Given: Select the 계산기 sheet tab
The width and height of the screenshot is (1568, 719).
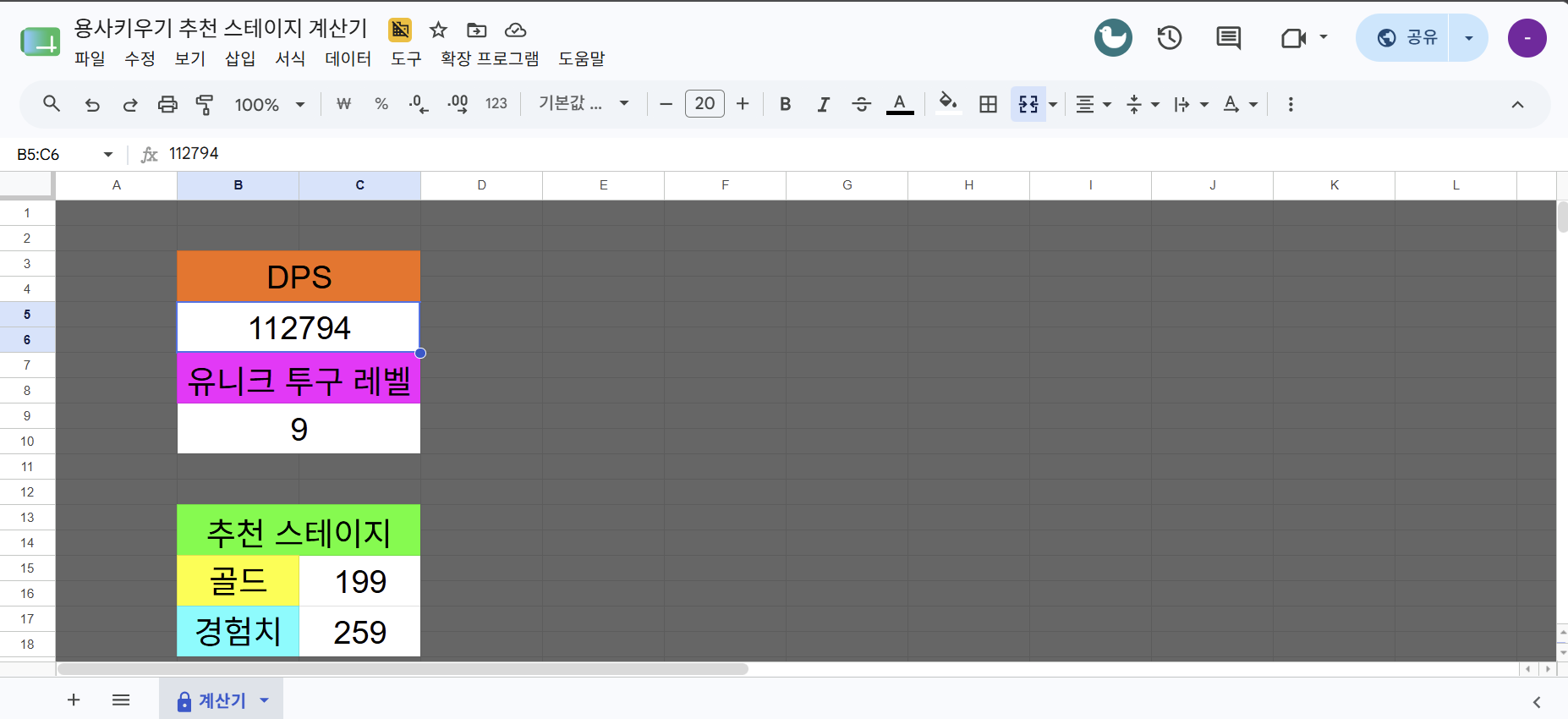Looking at the screenshot, I should tap(222, 700).
